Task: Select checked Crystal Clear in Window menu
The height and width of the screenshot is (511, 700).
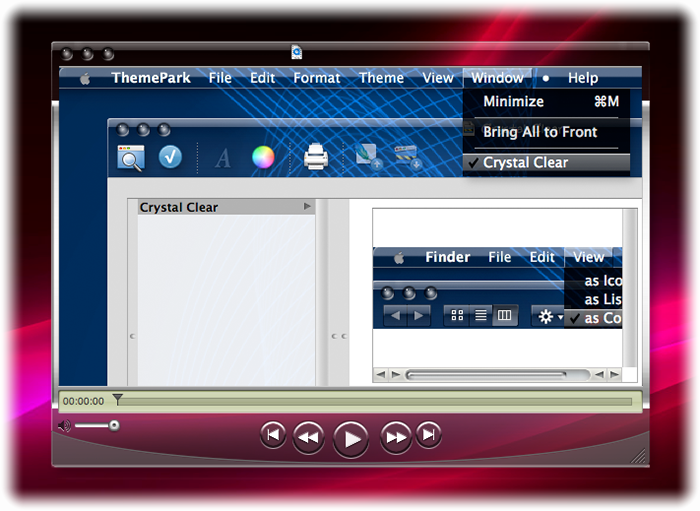Action: 546,162
